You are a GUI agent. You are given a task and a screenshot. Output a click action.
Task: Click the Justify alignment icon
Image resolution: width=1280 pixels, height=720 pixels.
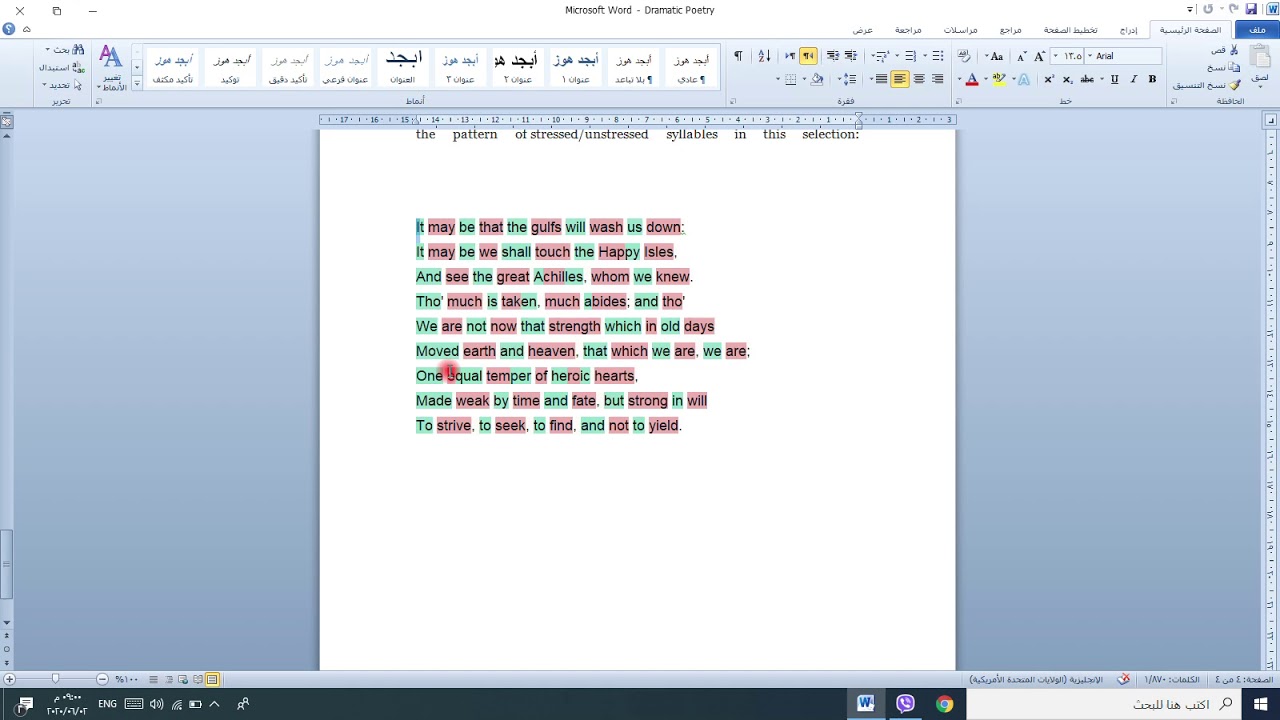[881, 79]
